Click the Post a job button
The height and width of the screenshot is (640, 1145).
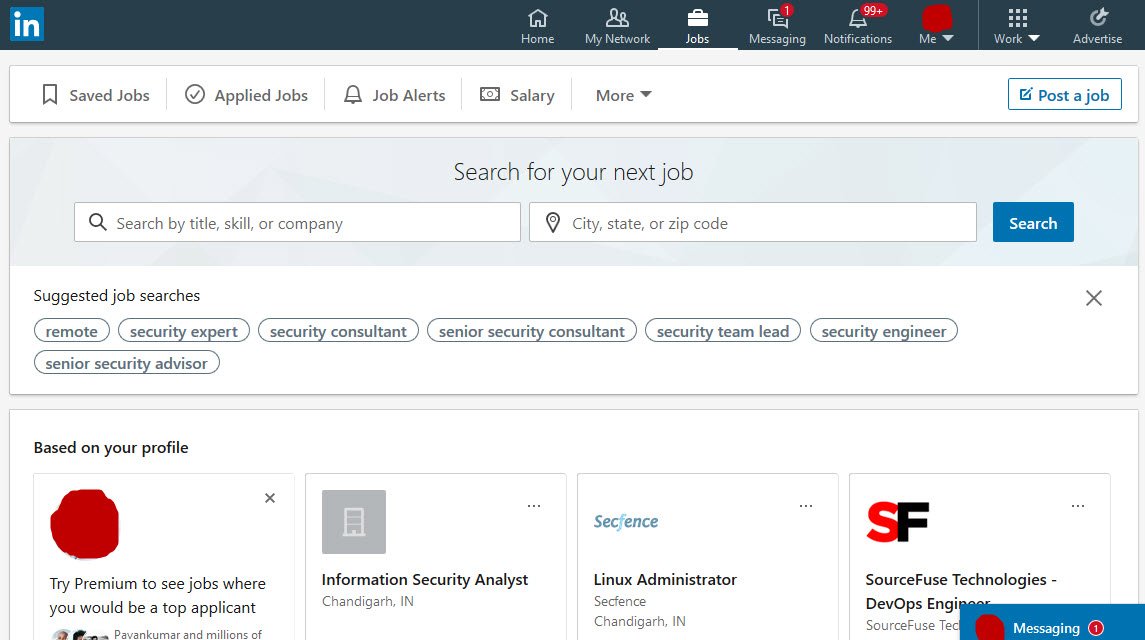pos(1065,94)
